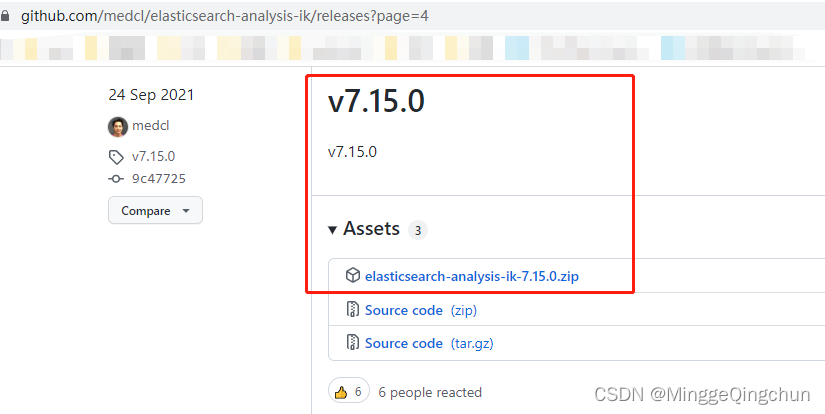Open the medcl author profile link

point(150,126)
